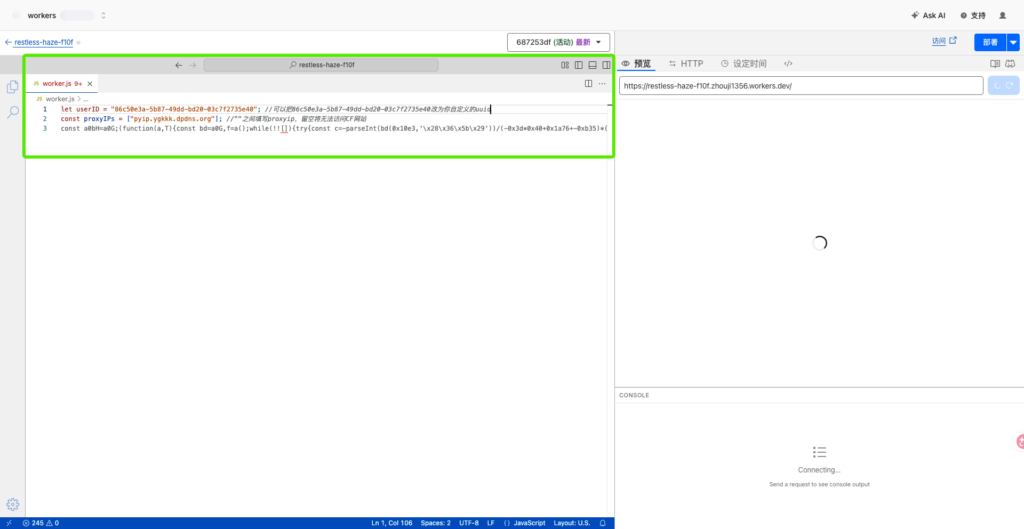Focus the restless-haze-f10f command search box
The image size is (1024, 529).
(321, 65)
